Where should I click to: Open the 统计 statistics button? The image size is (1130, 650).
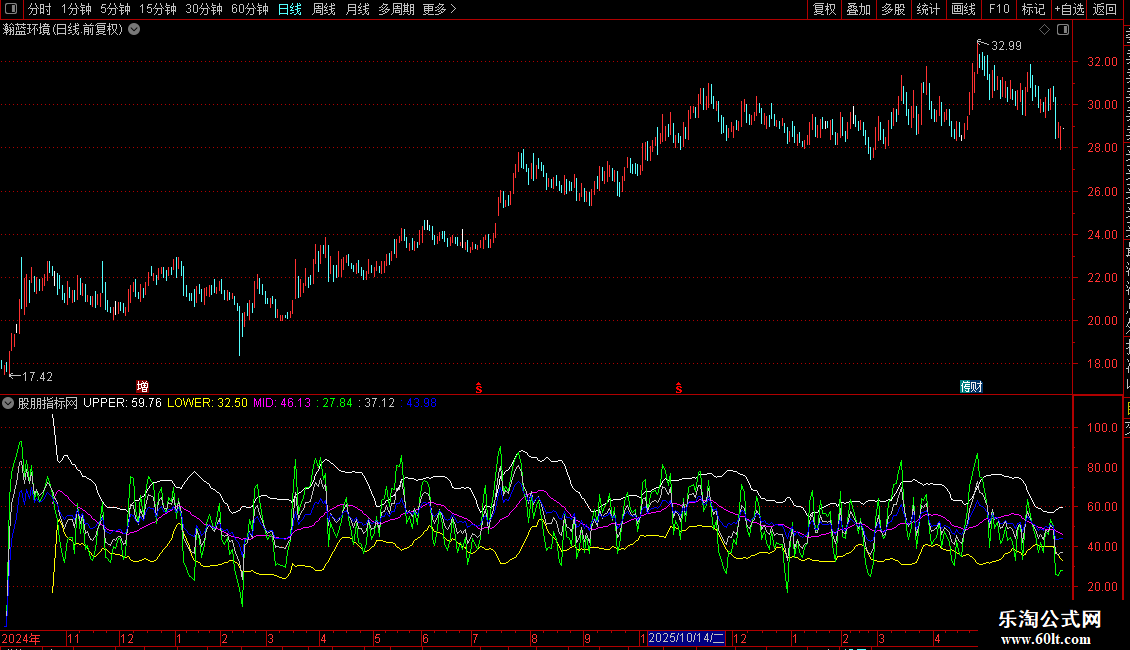928,9
